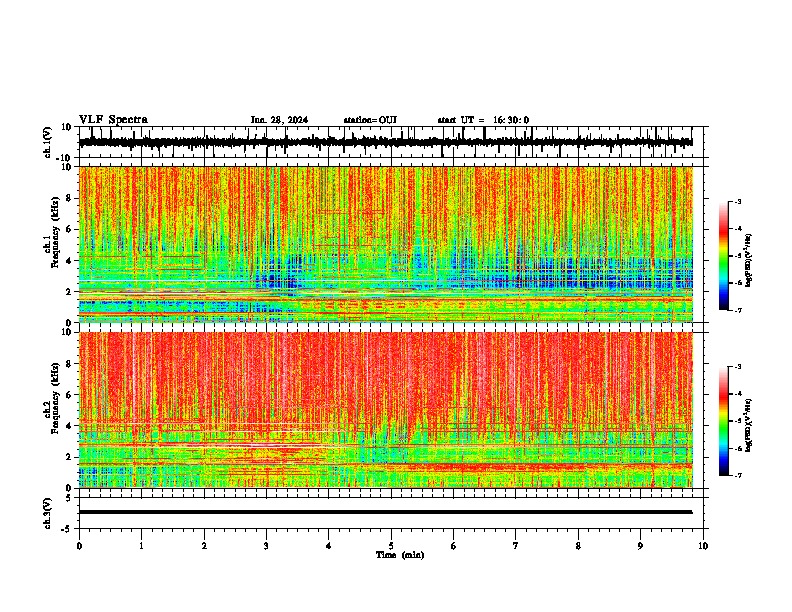Viewport: 792px width, 612px height.
Task: Click the 'ch.1(V)' axis label
Action: tap(48, 142)
